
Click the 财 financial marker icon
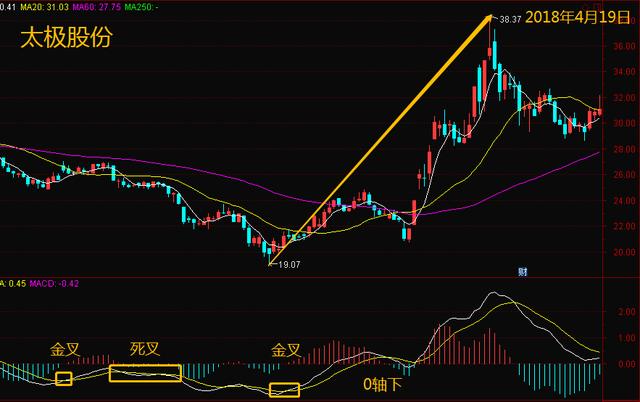pyautogui.click(x=523, y=270)
